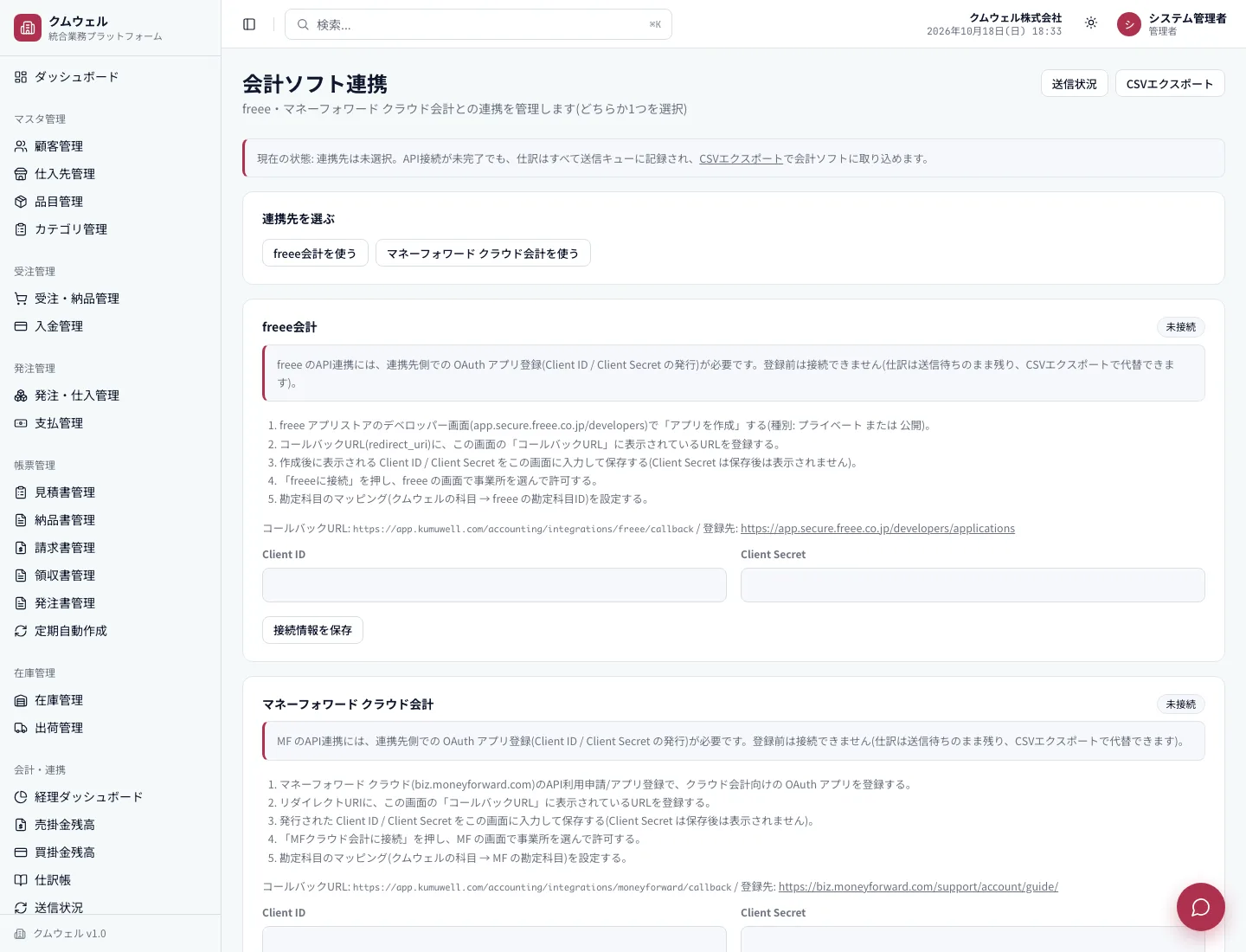Open the moneyforward support guide link
The image size is (1246, 952).
point(918,886)
